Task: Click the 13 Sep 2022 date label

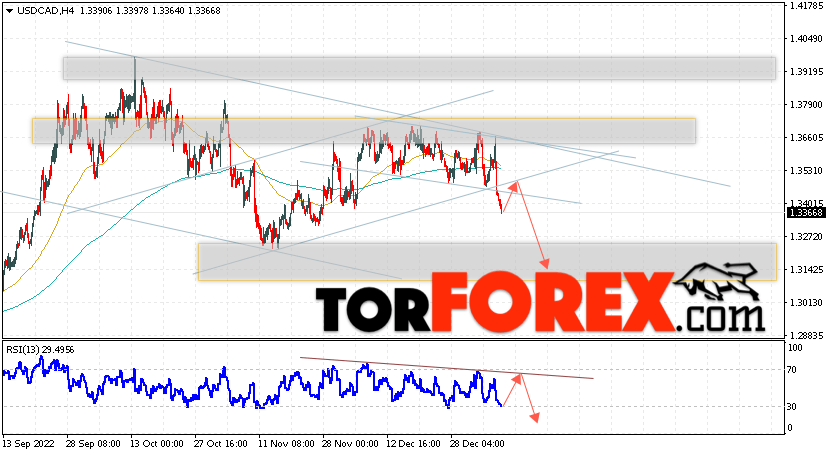Action: tap(29, 444)
